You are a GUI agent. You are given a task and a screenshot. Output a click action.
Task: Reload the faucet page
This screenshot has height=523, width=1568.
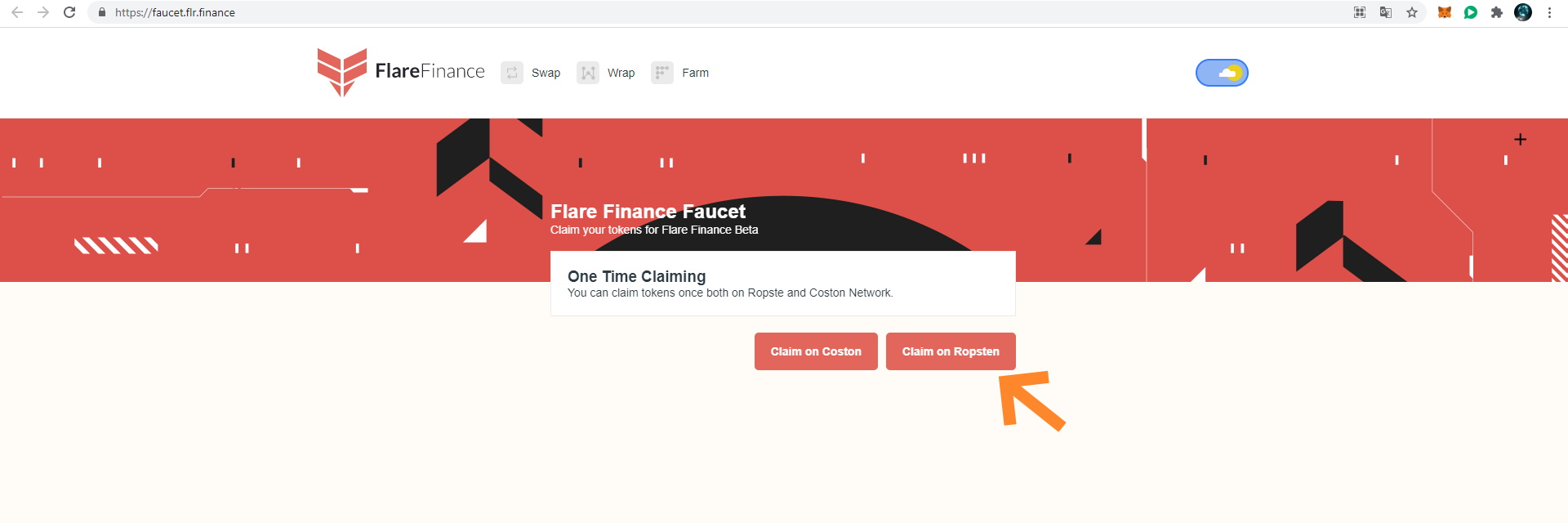click(x=69, y=12)
